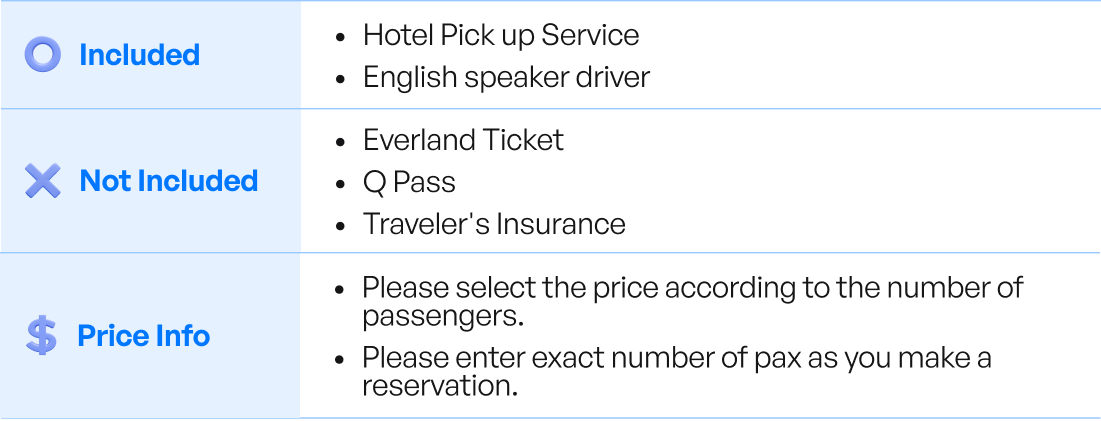Viewport: 1101px width, 421px height.
Task: Select the Not Included heading label
Action: tap(168, 181)
